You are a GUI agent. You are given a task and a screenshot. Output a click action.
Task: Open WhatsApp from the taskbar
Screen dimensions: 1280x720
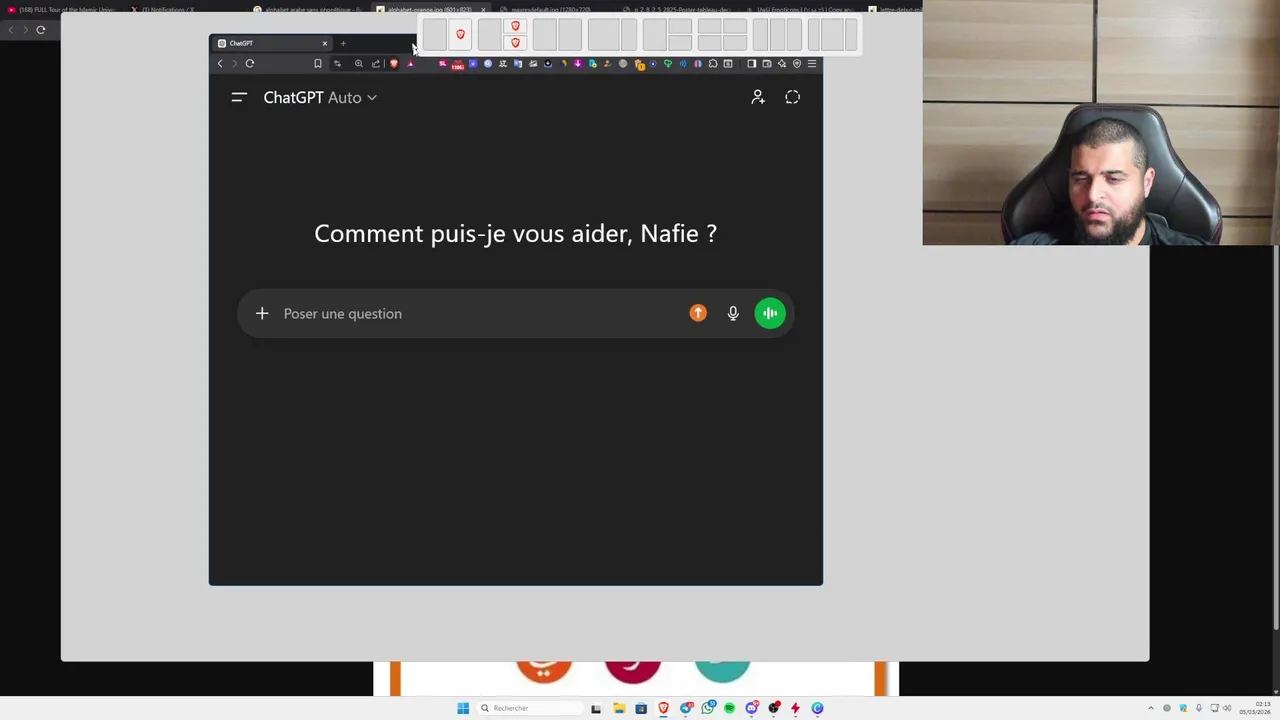pos(708,708)
